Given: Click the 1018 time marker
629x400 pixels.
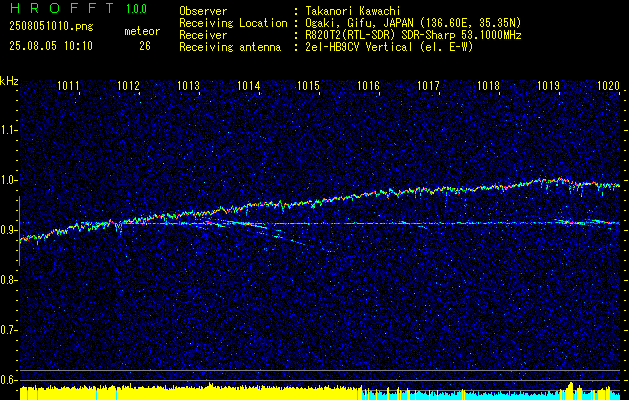Looking at the screenshot, I should [x=489, y=85].
